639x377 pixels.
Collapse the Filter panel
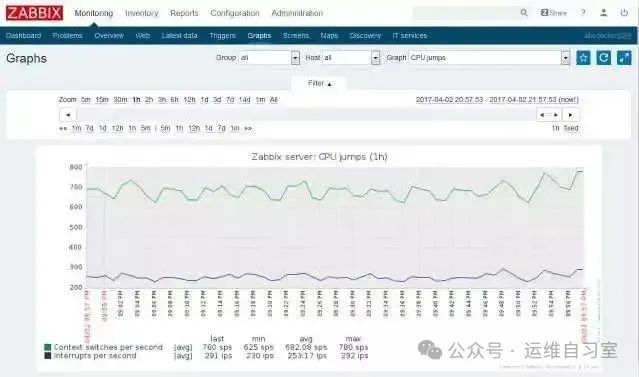319,83
